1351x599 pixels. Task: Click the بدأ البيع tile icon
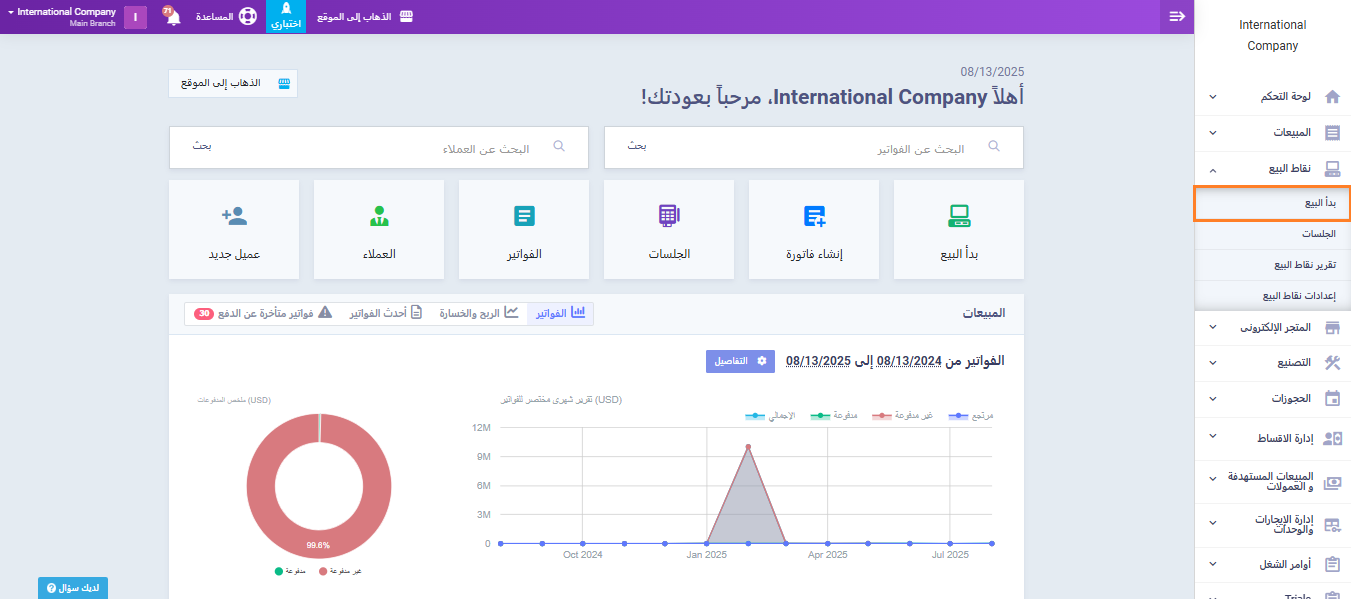958,216
